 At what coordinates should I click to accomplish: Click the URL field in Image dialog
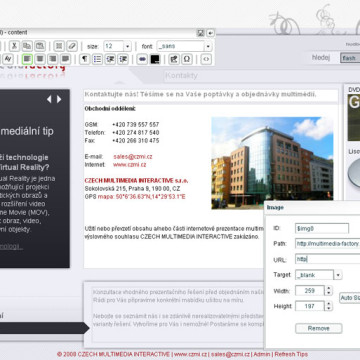pyautogui.click(x=327, y=259)
